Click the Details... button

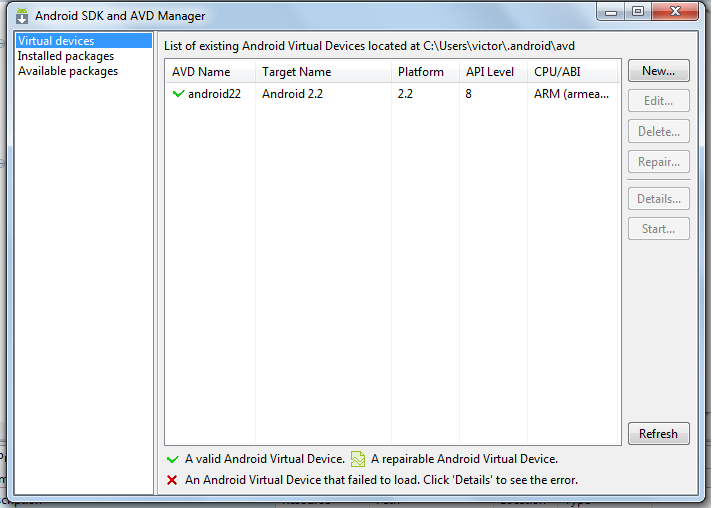pos(659,199)
